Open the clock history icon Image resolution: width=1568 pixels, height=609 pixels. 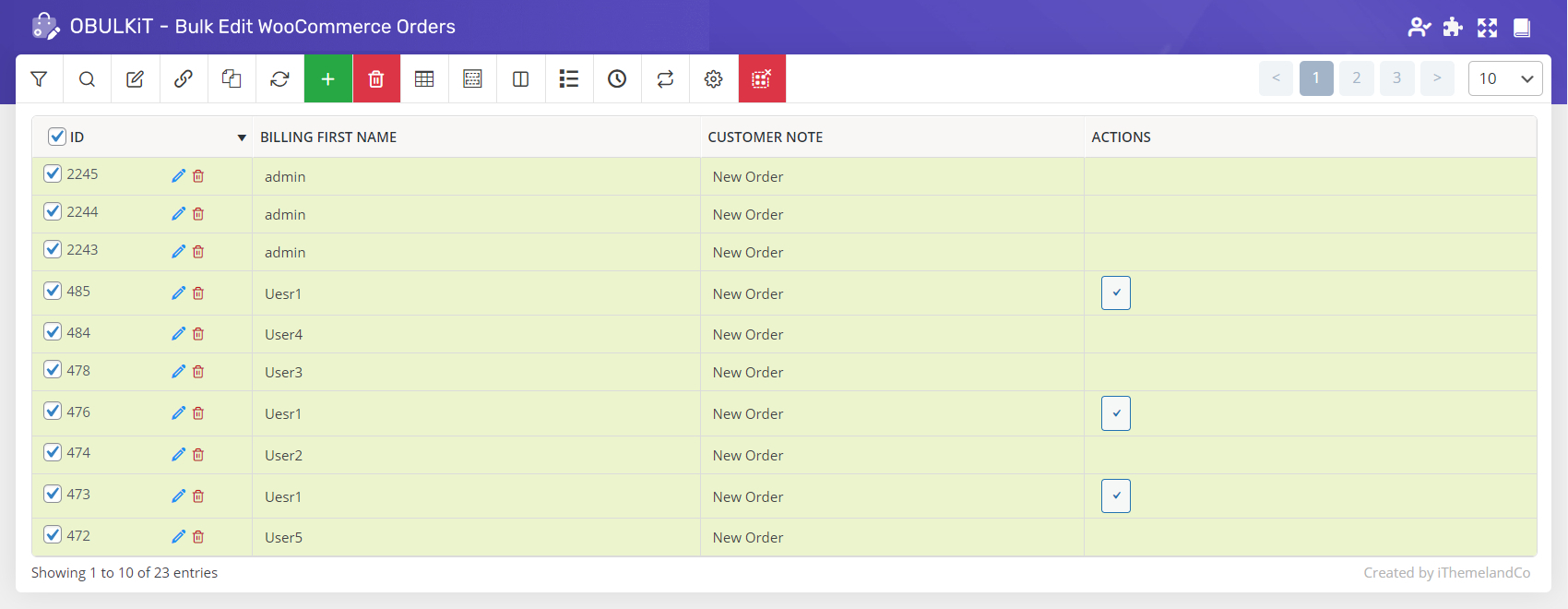617,79
